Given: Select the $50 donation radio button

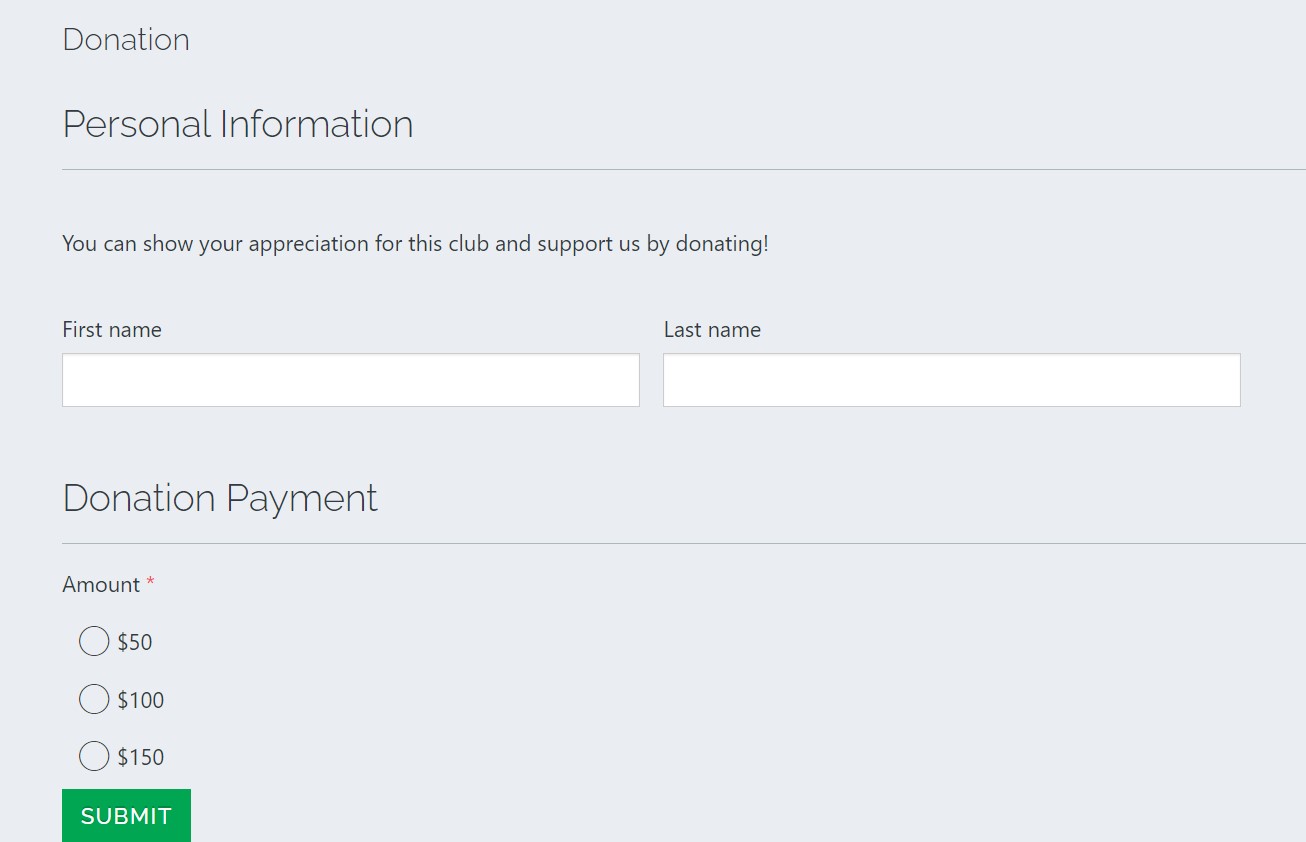Looking at the screenshot, I should 94,641.
